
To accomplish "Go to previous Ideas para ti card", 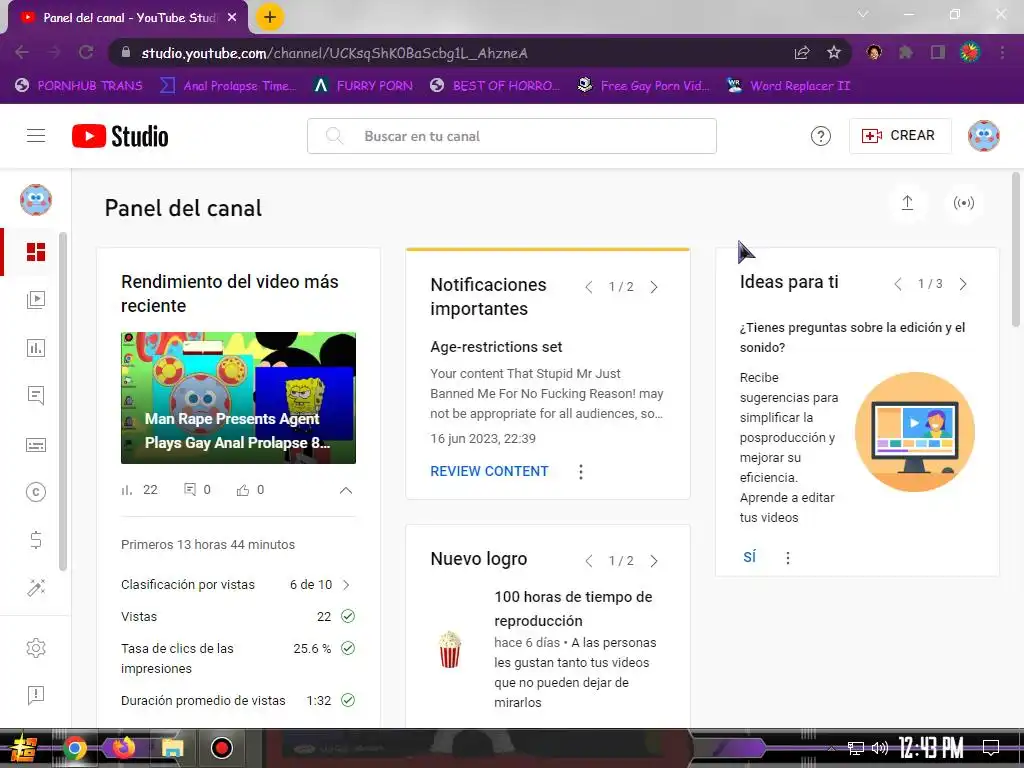I will tap(898, 284).
